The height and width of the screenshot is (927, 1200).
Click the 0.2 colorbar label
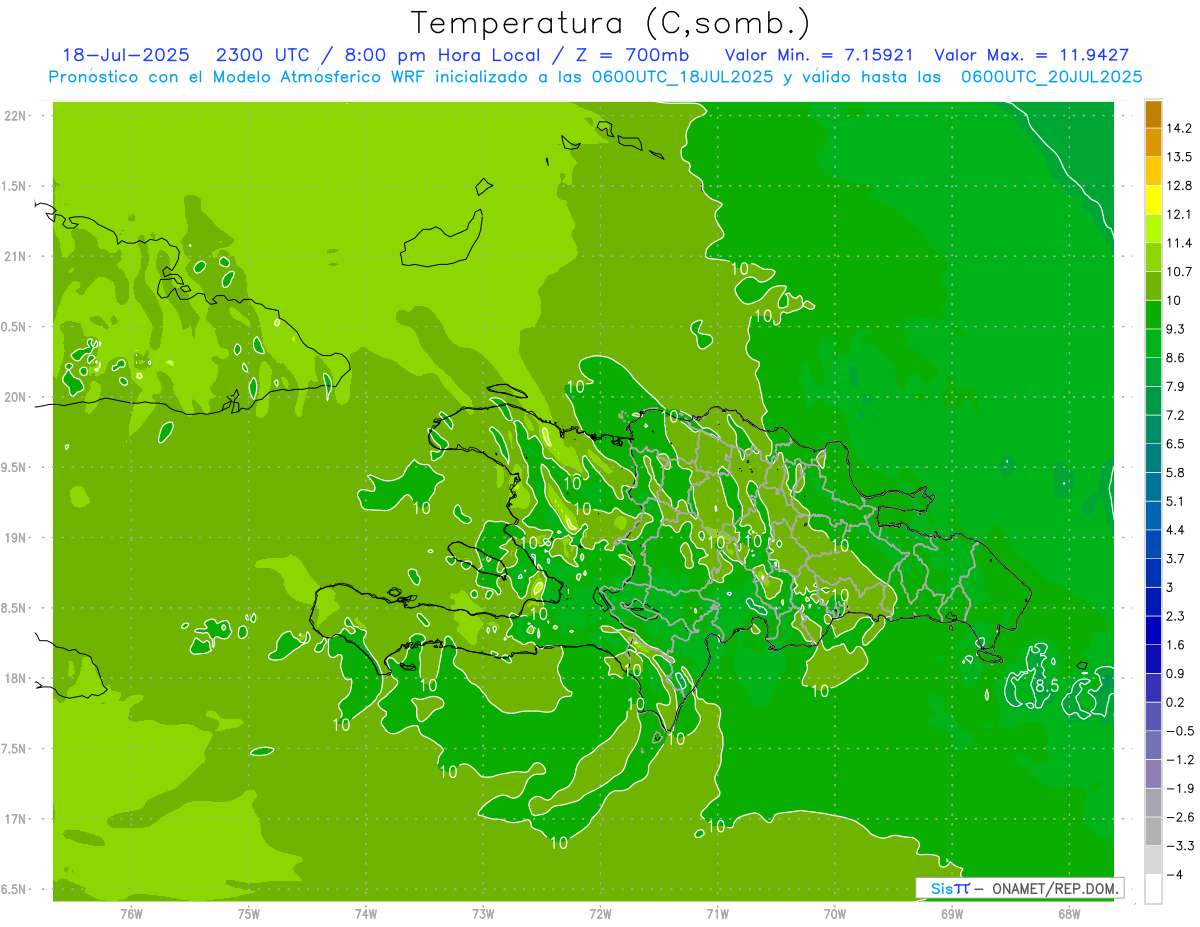(1176, 703)
